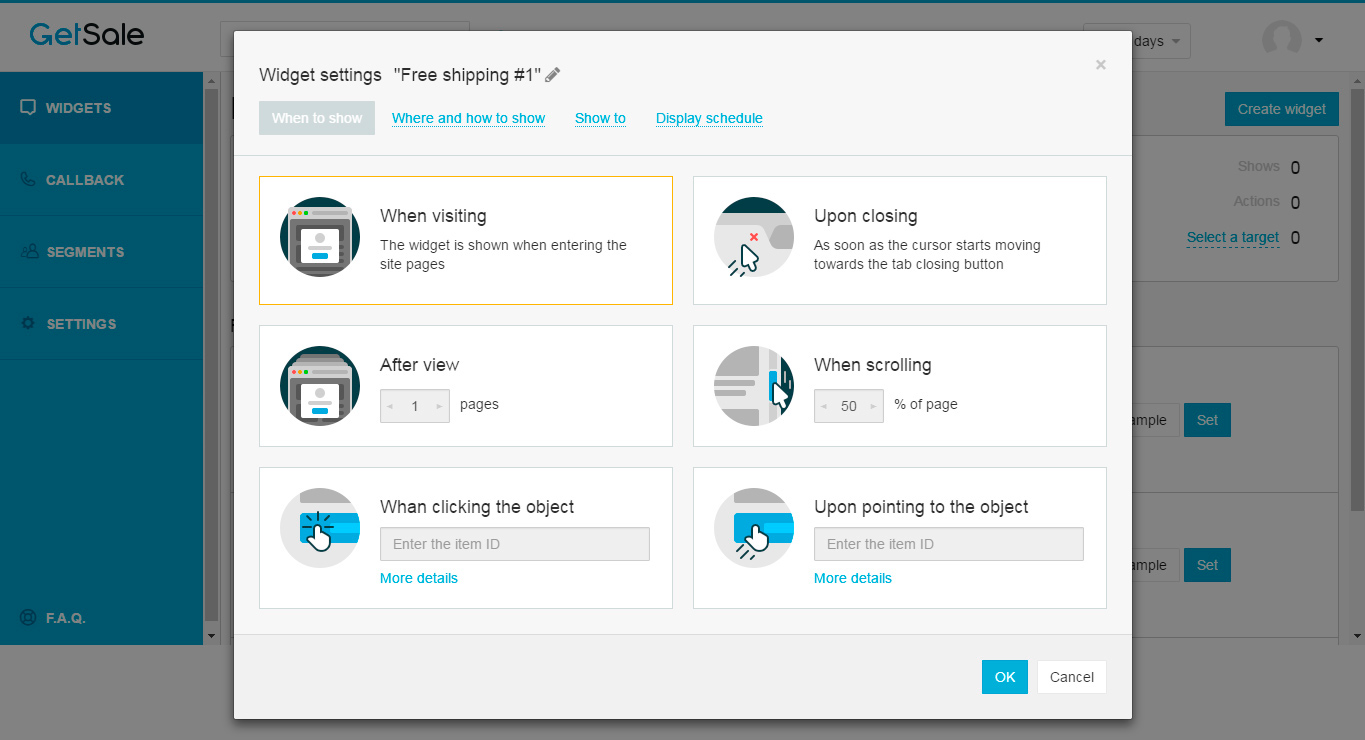Click the item ID field for pointing
This screenshot has height=740, width=1365.
pos(948,544)
